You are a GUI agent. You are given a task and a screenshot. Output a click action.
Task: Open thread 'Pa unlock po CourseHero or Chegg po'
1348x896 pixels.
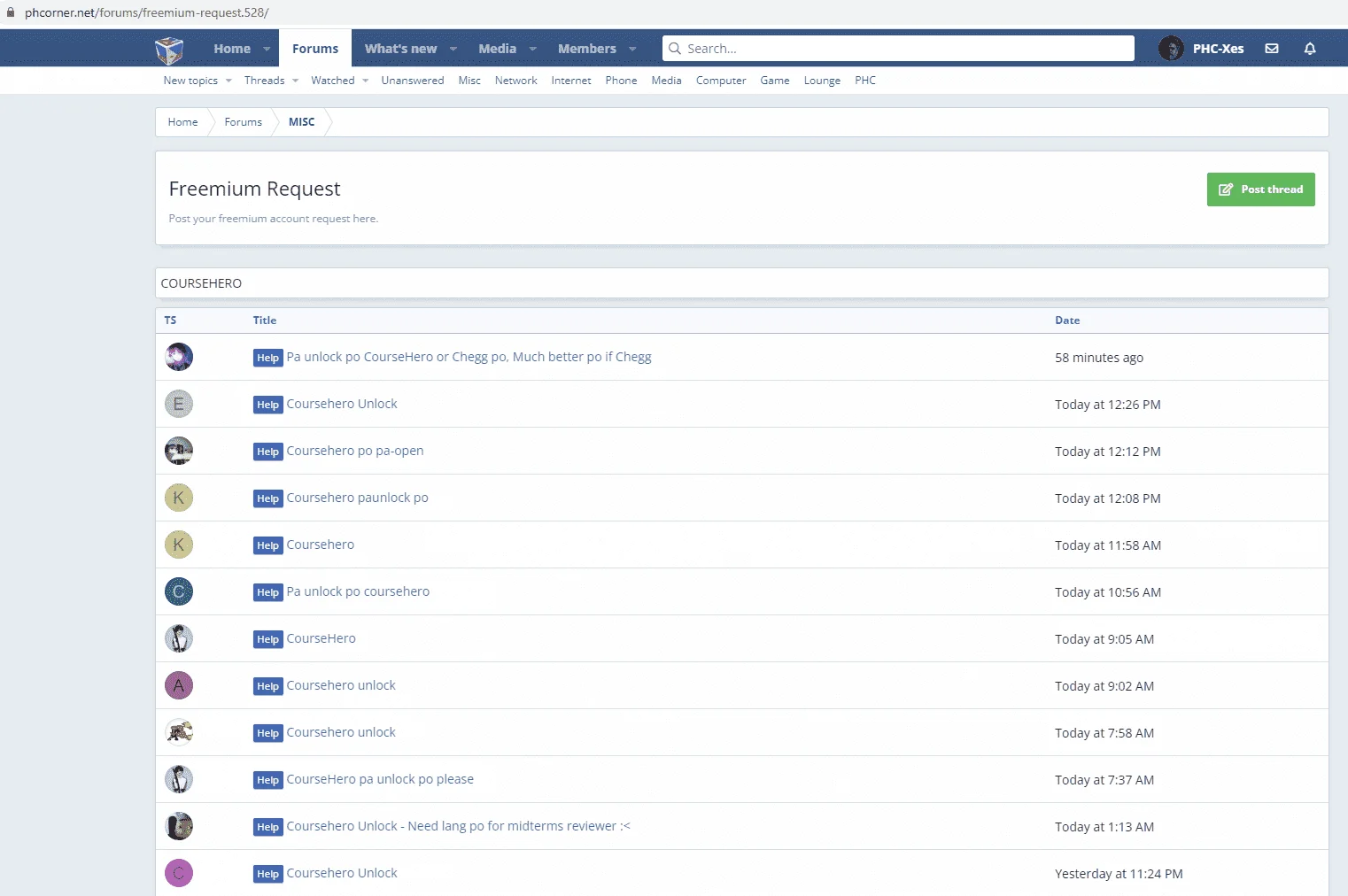pyautogui.click(x=469, y=357)
